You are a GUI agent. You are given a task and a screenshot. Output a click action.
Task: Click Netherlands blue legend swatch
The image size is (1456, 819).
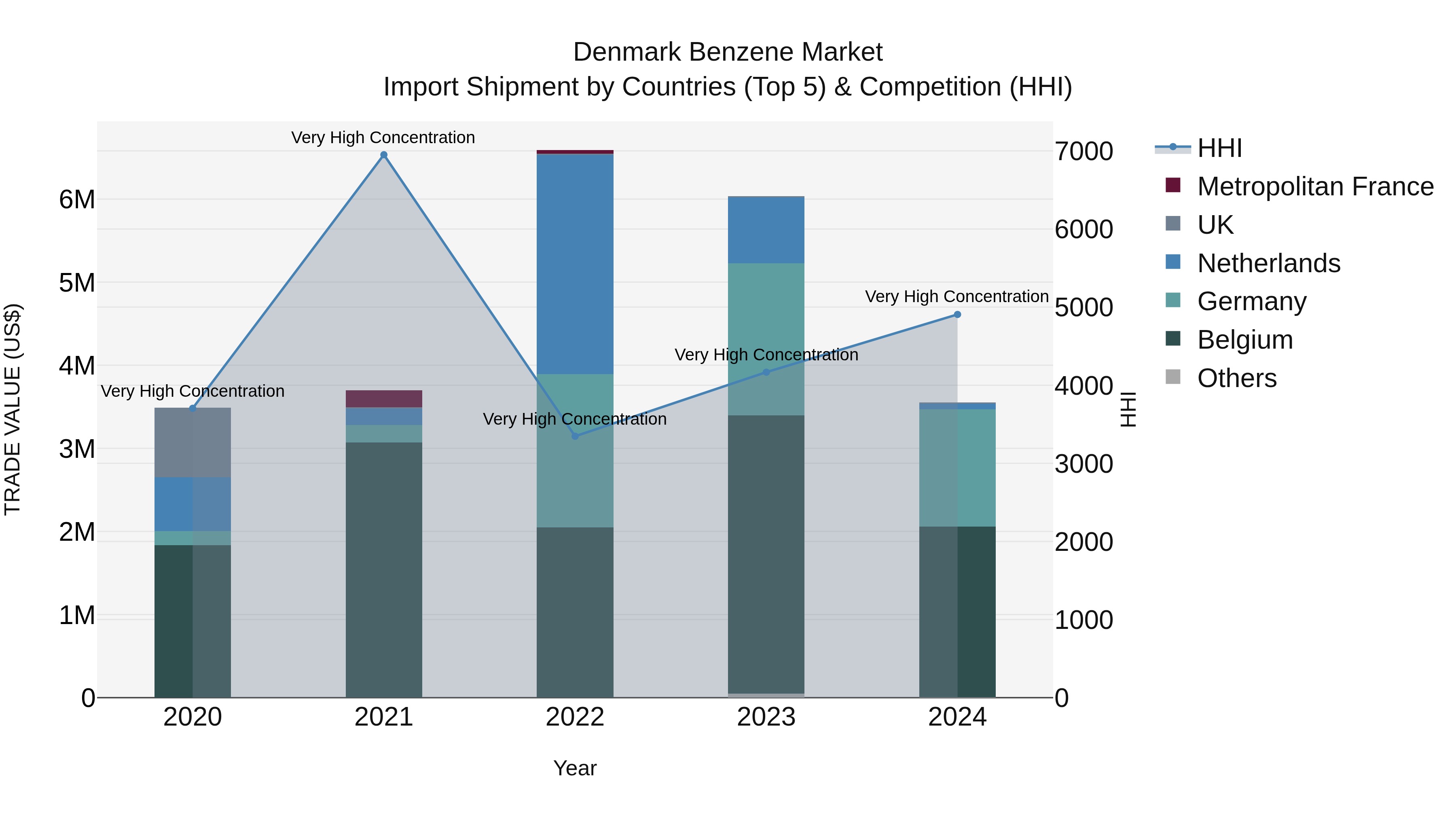click(x=1173, y=262)
